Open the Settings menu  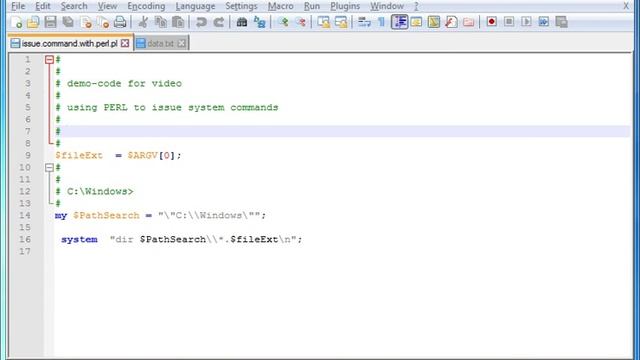click(241, 6)
